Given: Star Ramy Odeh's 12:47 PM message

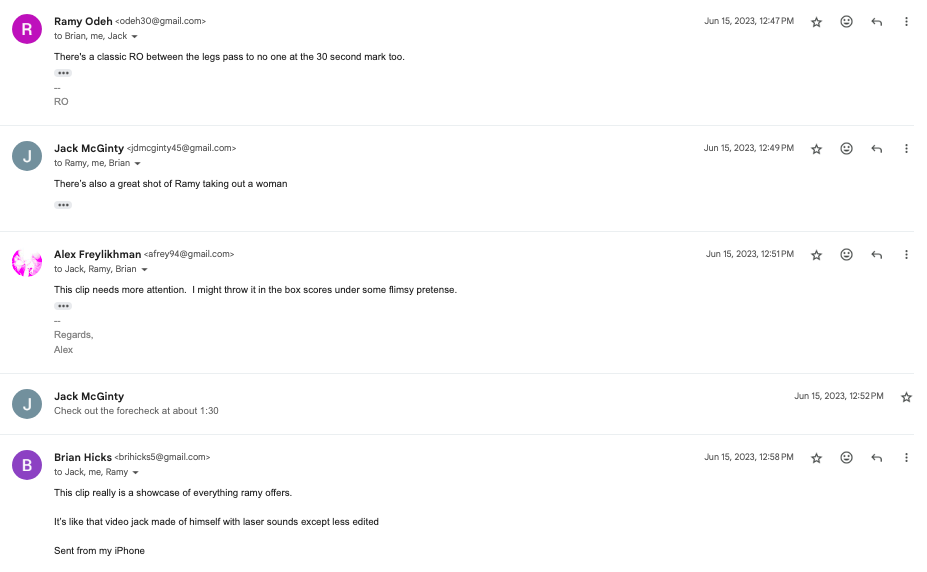Looking at the screenshot, I should 816,22.
